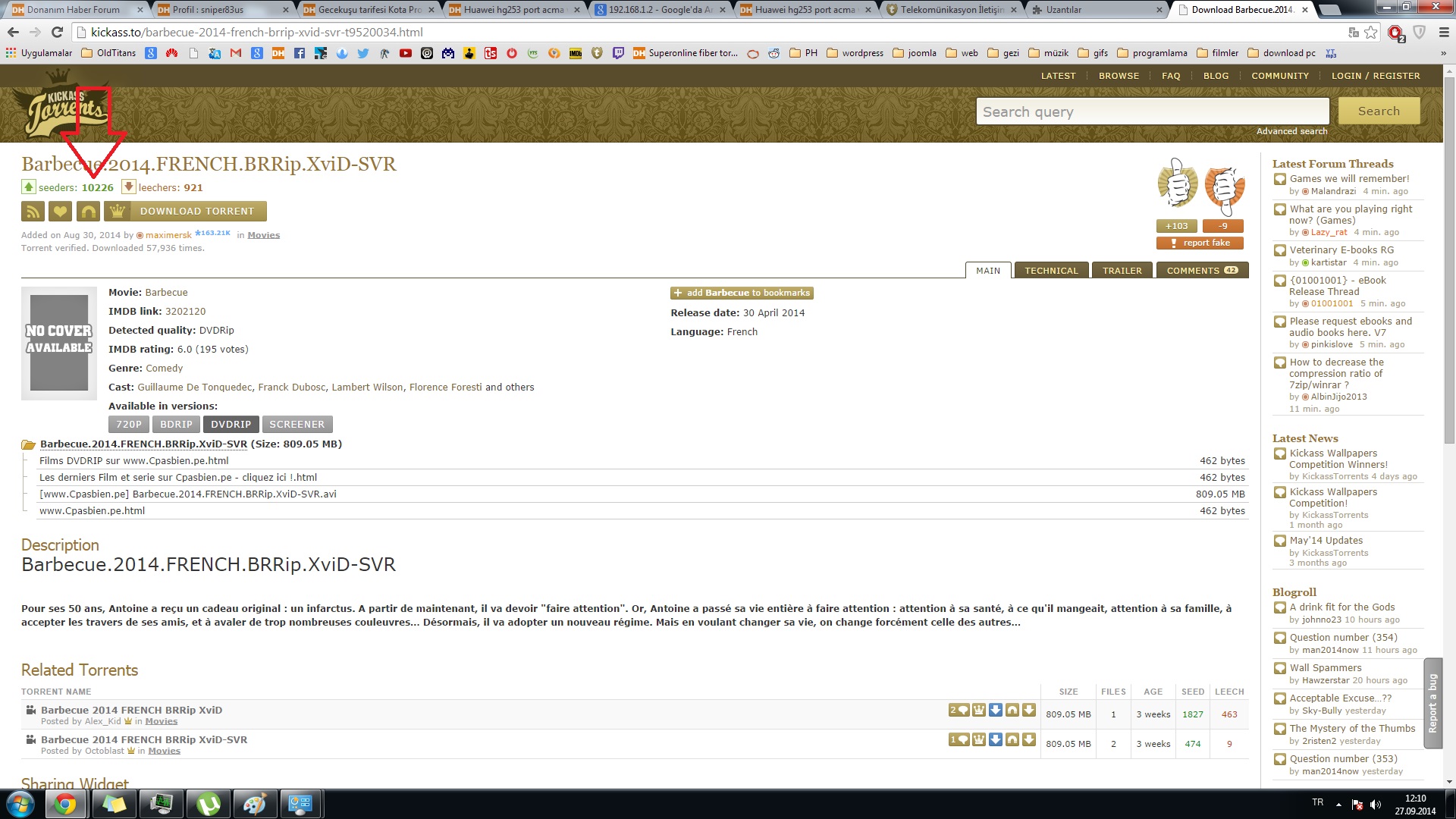Switch to the TRAILER tab
Screen dimensions: 1456x819
[x=1122, y=271]
